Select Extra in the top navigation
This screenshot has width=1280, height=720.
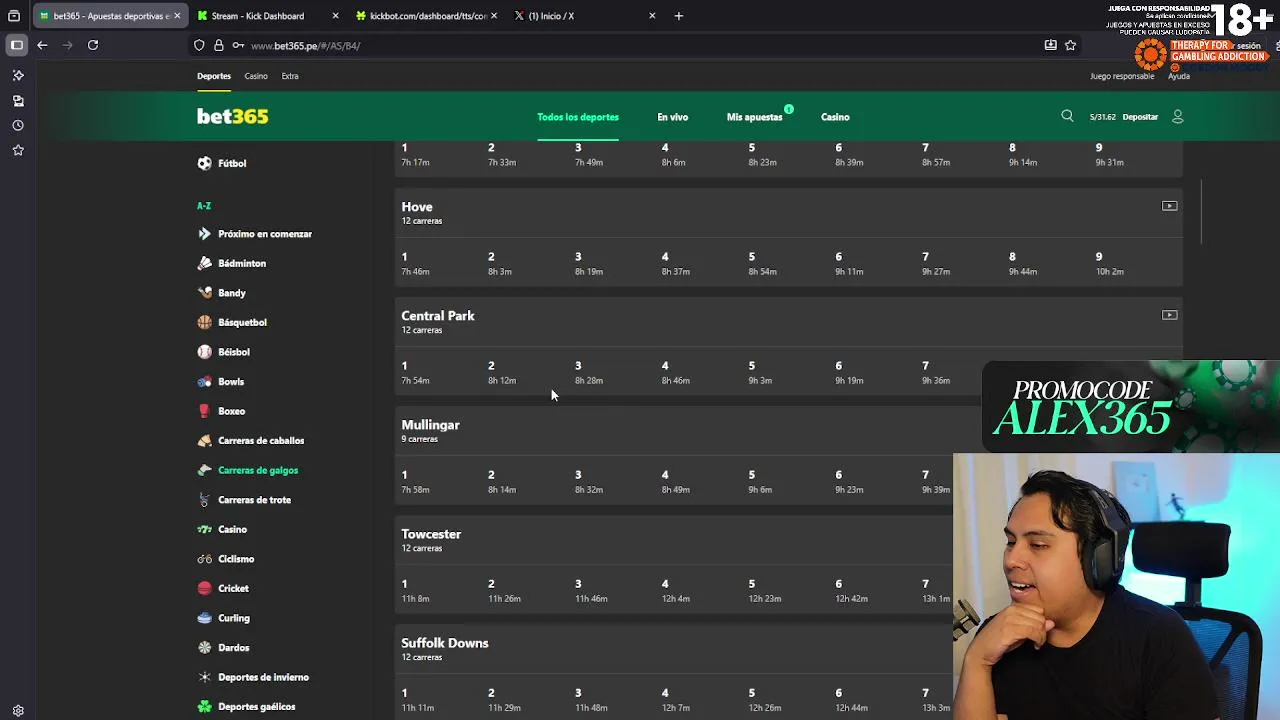(x=290, y=76)
